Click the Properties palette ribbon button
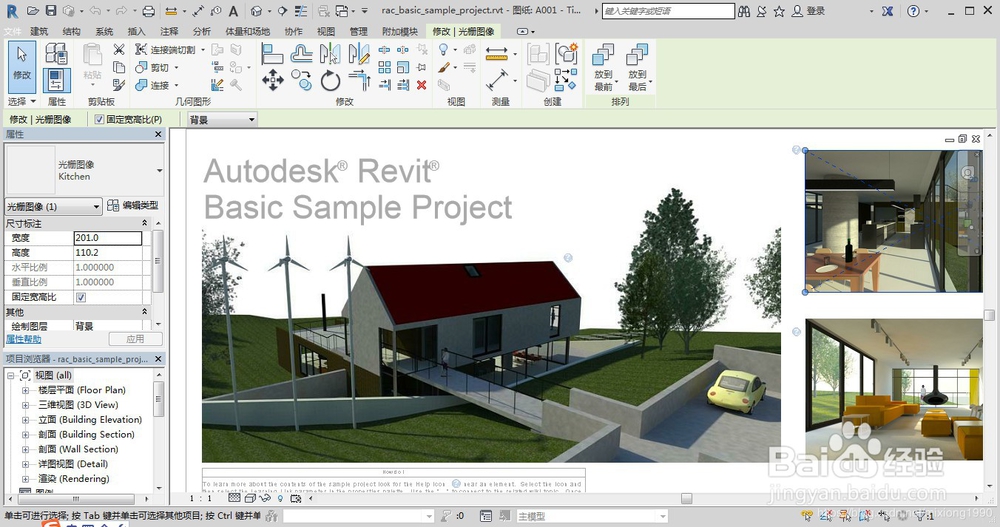Screen dimensions: 1000x527 pos(57,81)
